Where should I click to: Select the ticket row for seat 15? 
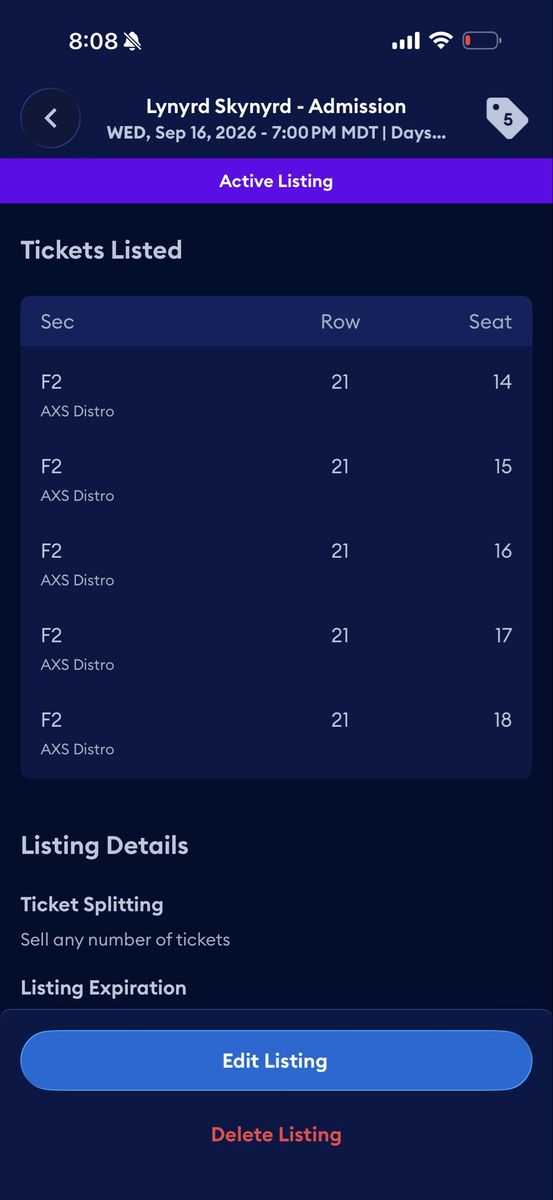click(276, 479)
